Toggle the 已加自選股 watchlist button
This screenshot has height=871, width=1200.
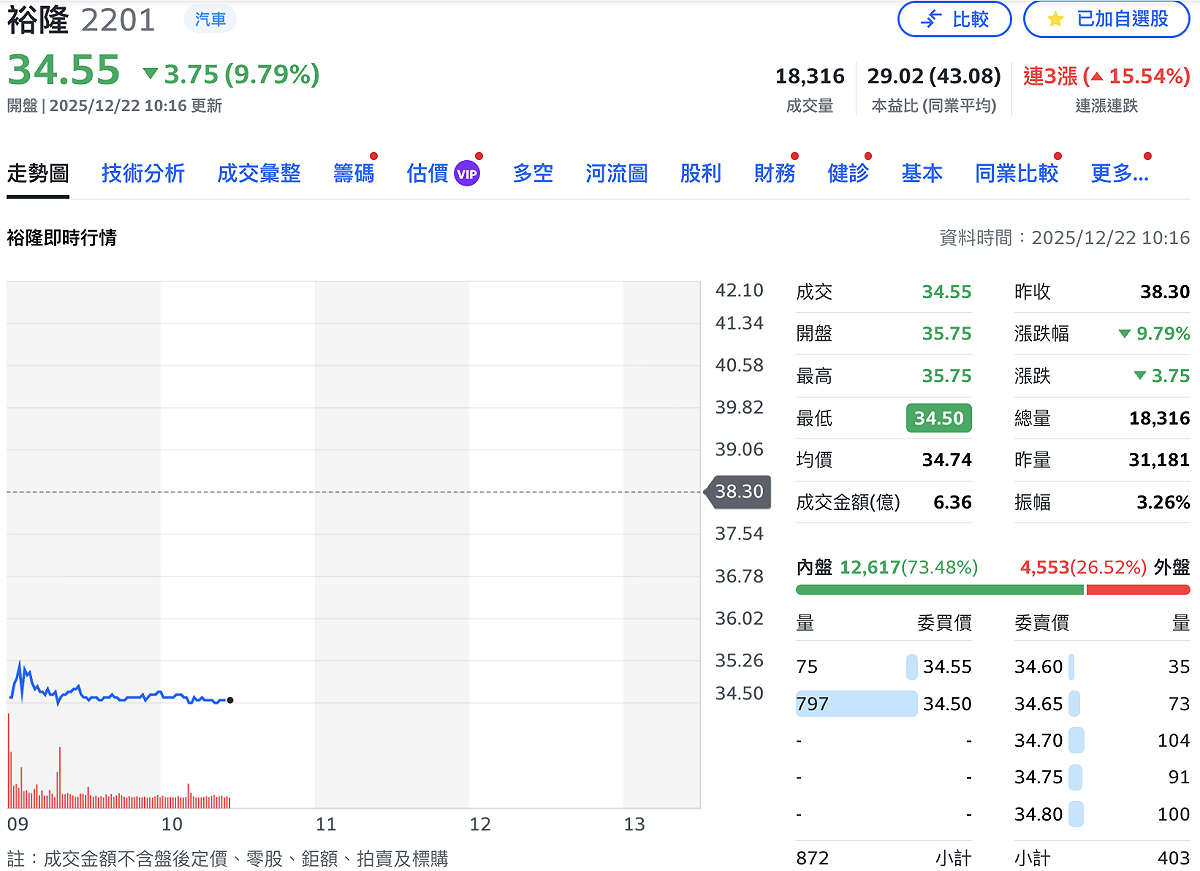pos(1107,19)
